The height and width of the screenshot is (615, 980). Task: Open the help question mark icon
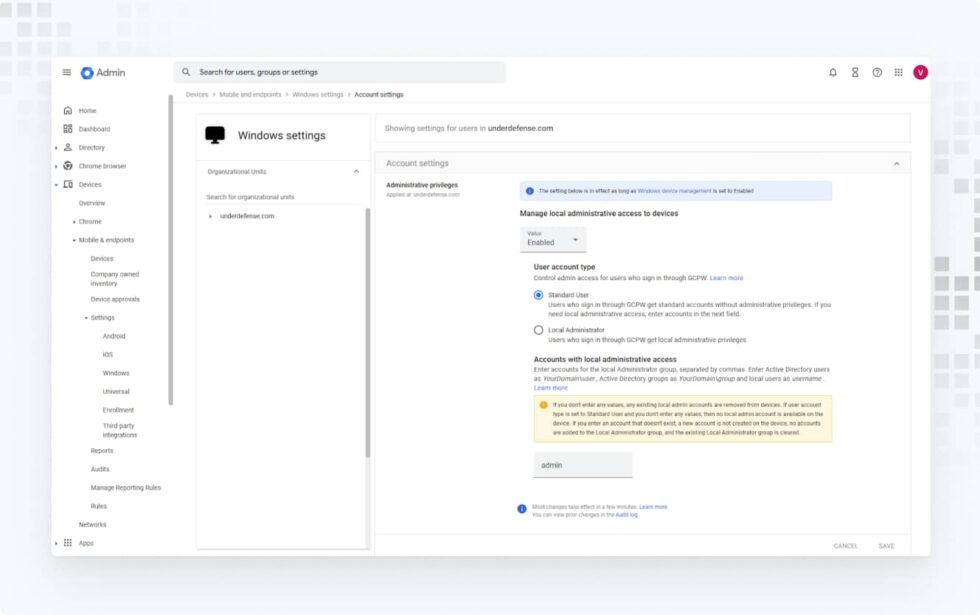[876, 72]
